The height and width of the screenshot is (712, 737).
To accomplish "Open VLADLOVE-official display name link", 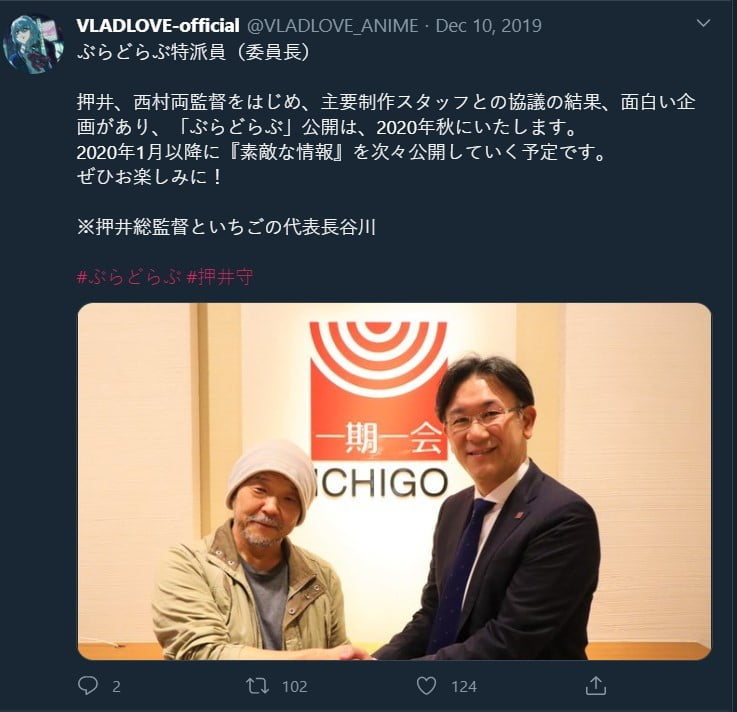I will click(x=158, y=25).
